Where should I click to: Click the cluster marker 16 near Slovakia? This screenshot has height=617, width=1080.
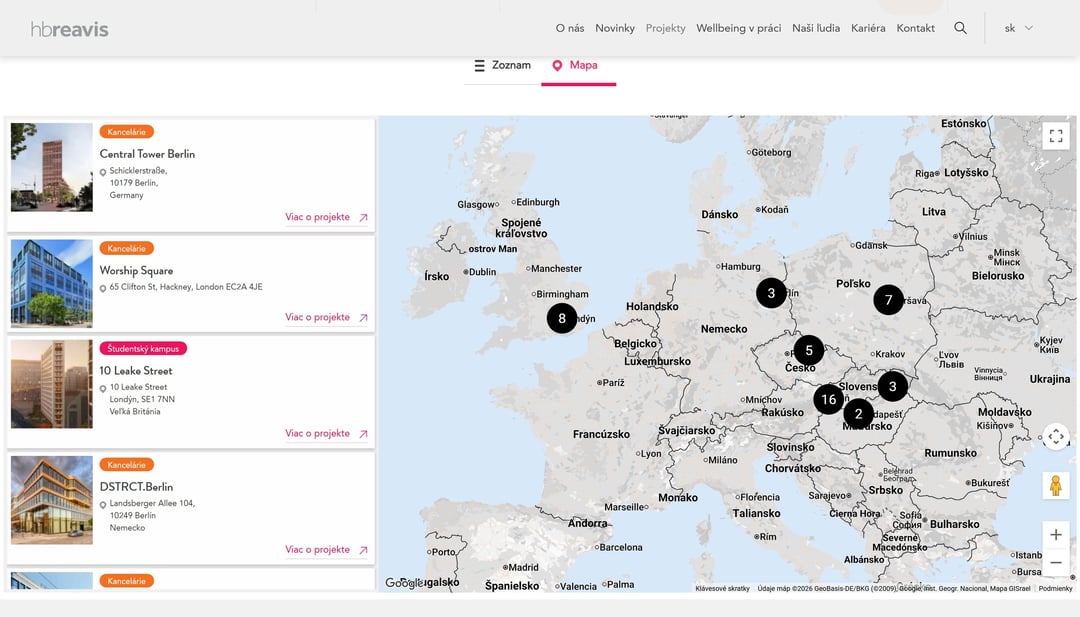tap(829, 399)
